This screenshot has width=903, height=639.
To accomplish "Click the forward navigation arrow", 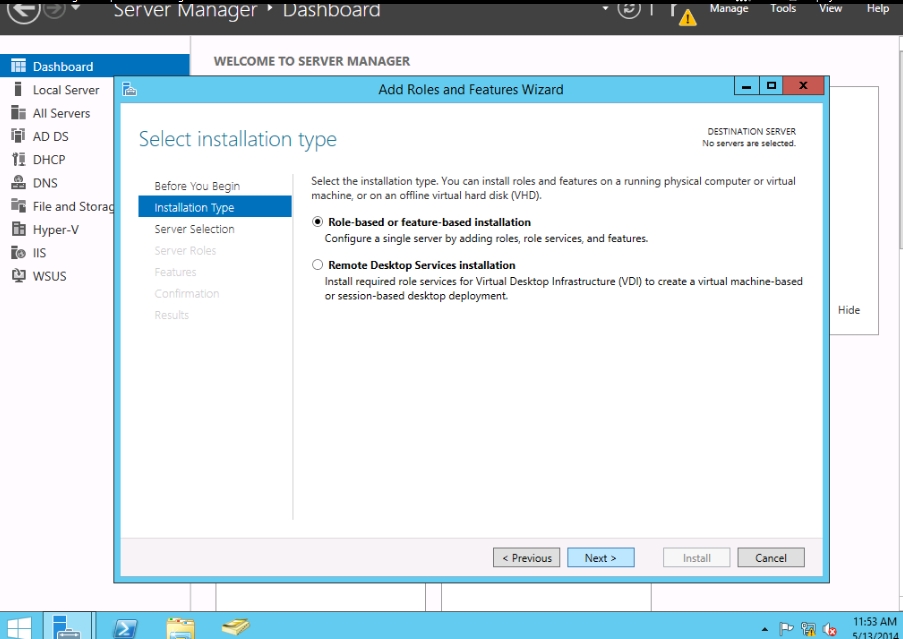I will pyautogui.click(x=55, y=9).
